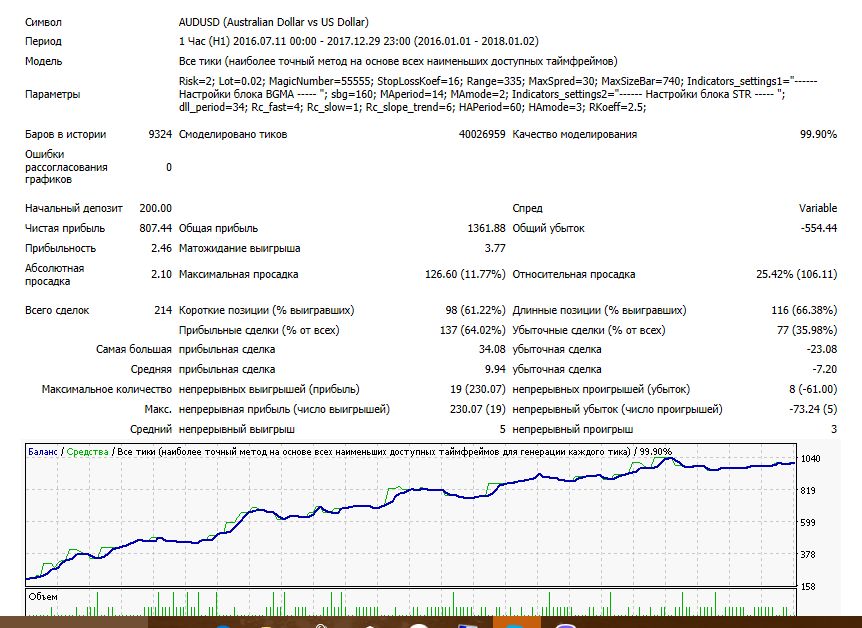Click the model text starting with 'Все тики' in the Модель row

pos(398,61)
